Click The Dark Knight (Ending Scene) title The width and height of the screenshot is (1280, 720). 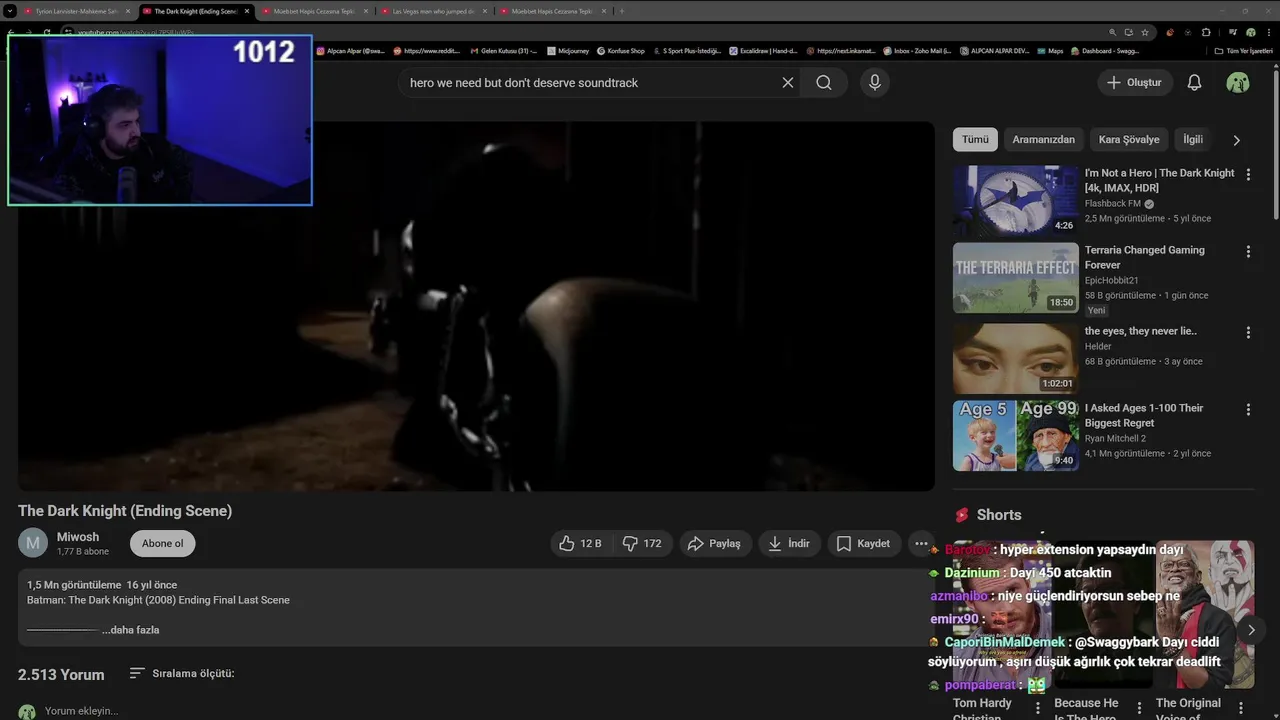pos(125,511)
